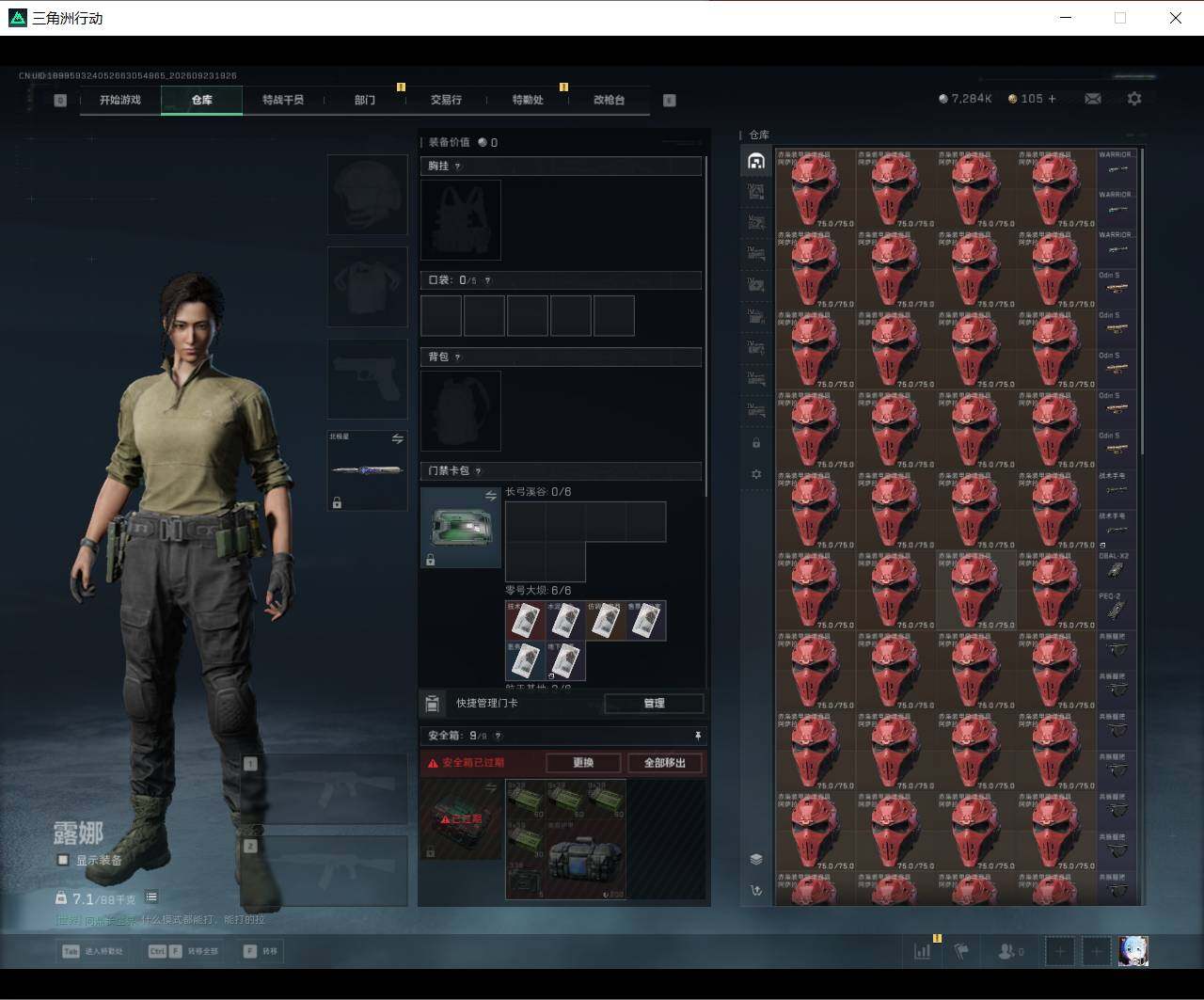Click the 管理 button

point(654,704)
